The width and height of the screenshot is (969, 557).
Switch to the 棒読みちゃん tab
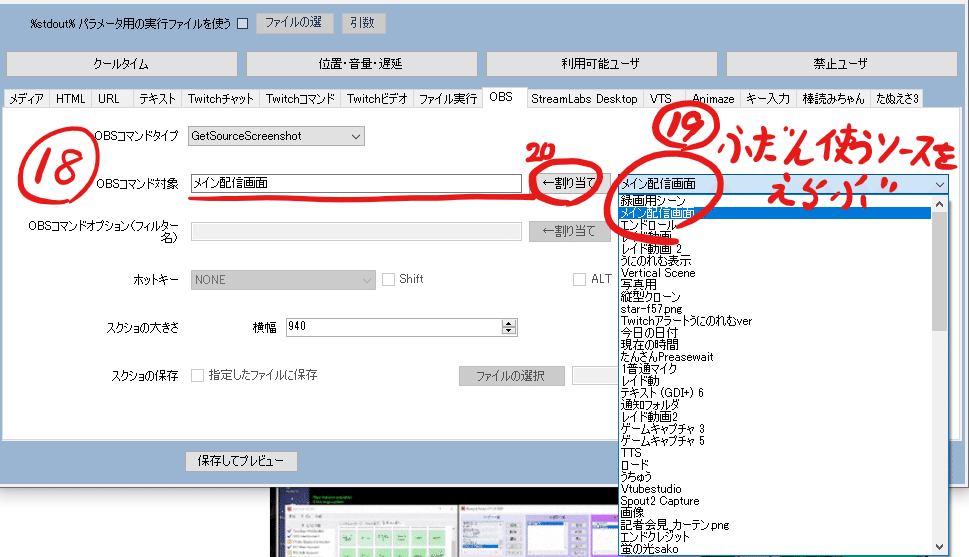coord(834,98)
